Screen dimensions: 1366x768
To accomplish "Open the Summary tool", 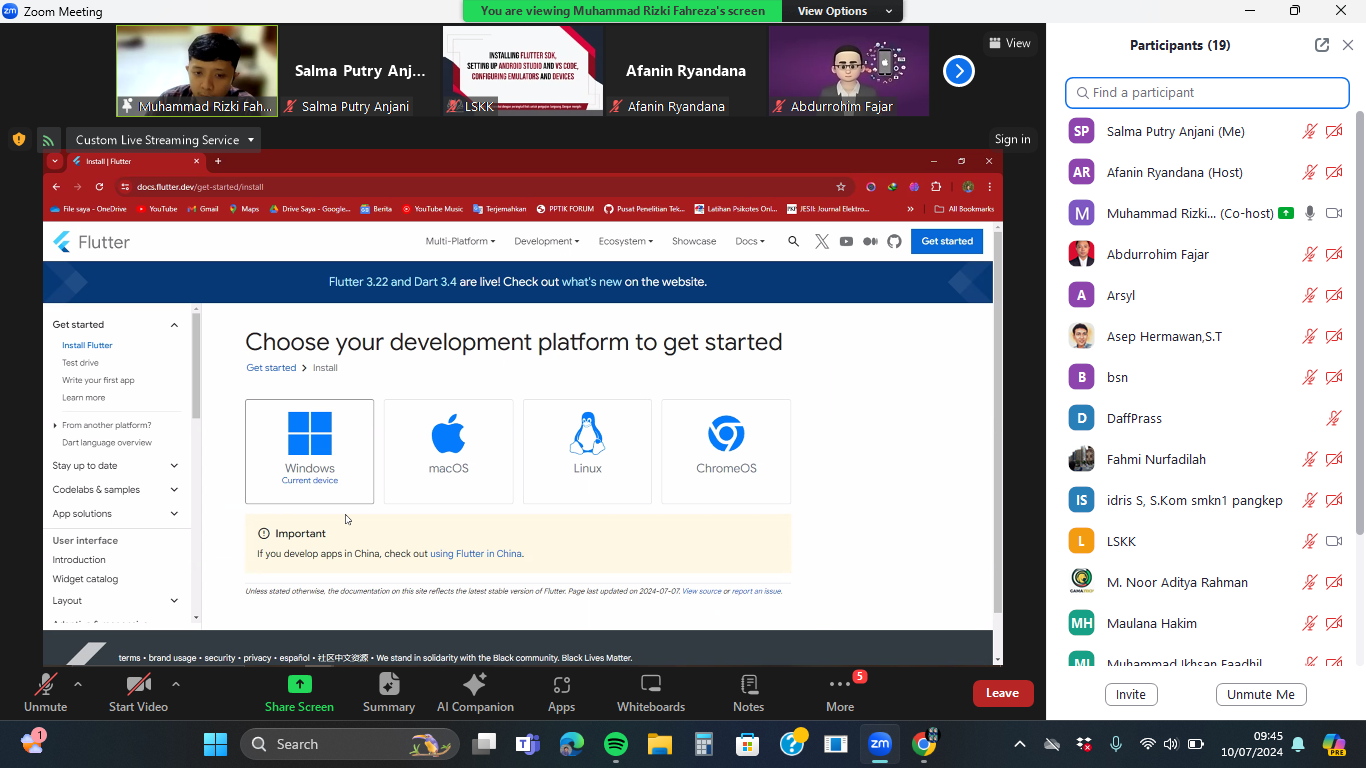I will [389, 692].
